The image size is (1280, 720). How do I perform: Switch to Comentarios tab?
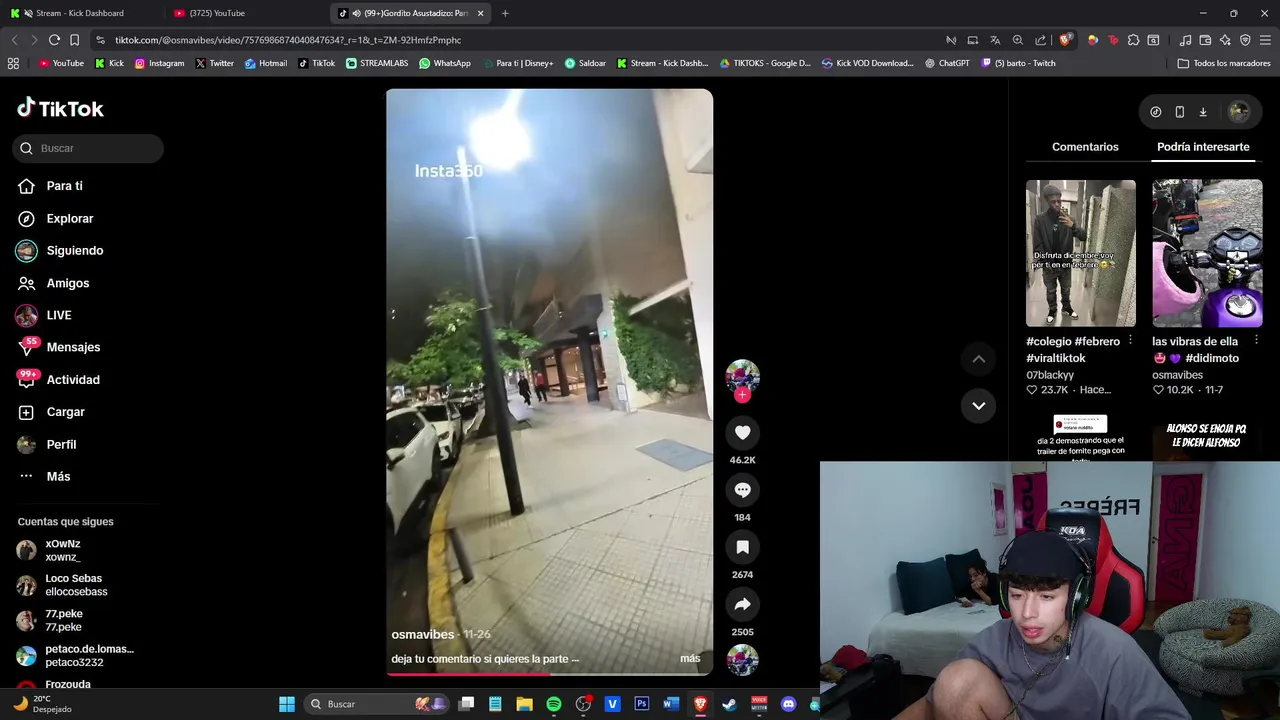point(1085,147)
